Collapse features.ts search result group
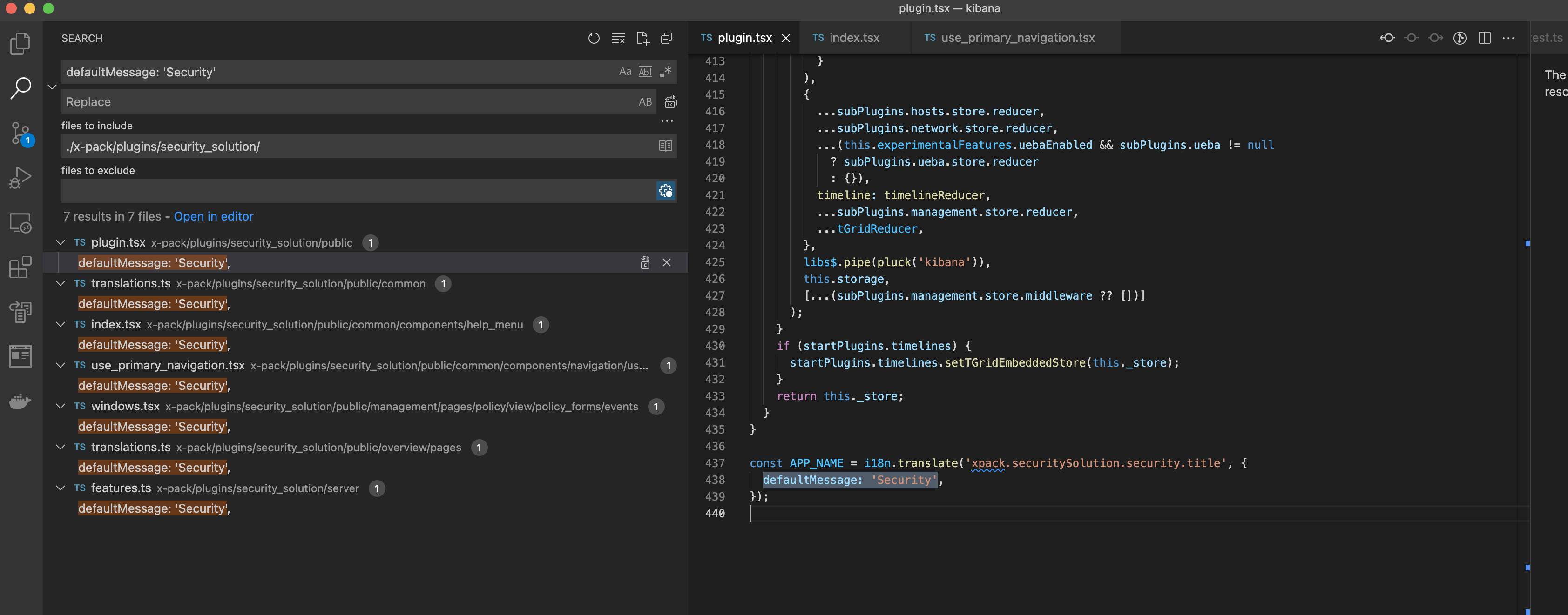1568x615 pixels. click(60, 488)
